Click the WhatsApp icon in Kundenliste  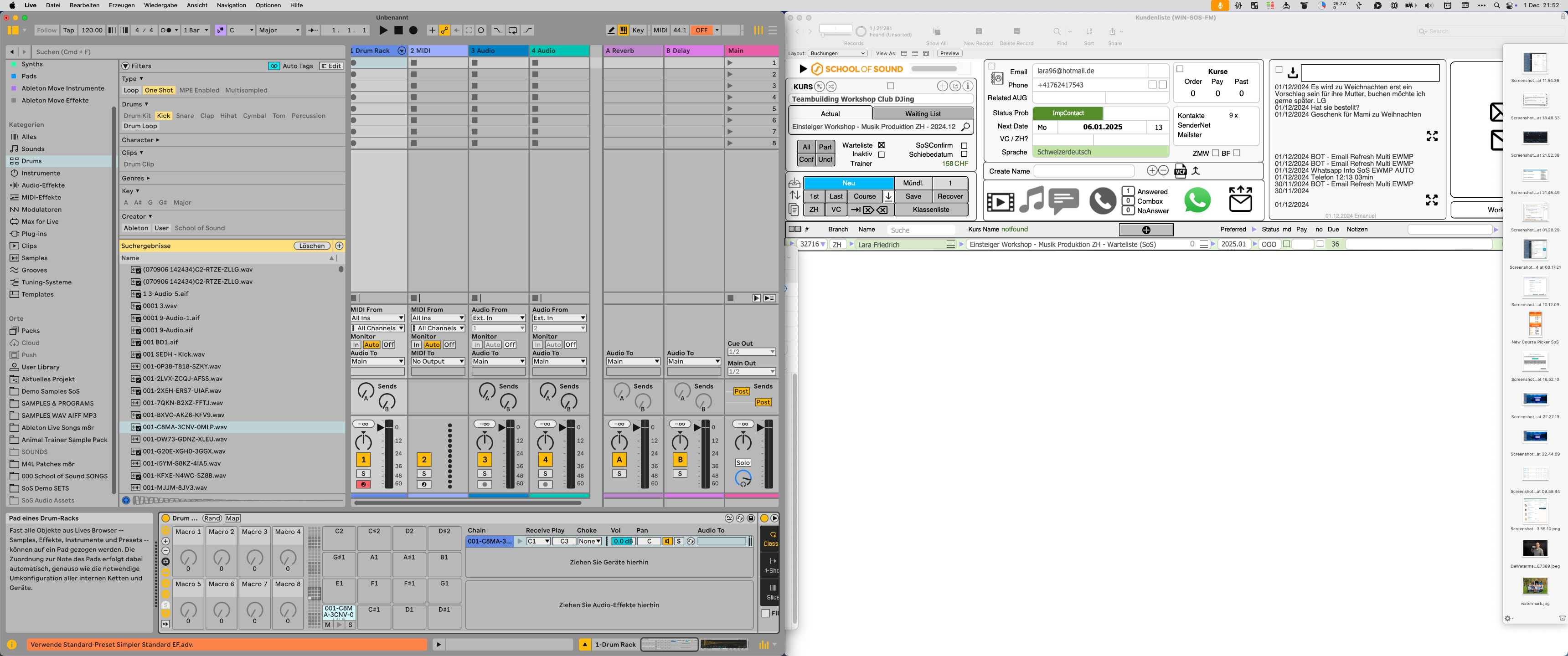(x=1197, y=200)
